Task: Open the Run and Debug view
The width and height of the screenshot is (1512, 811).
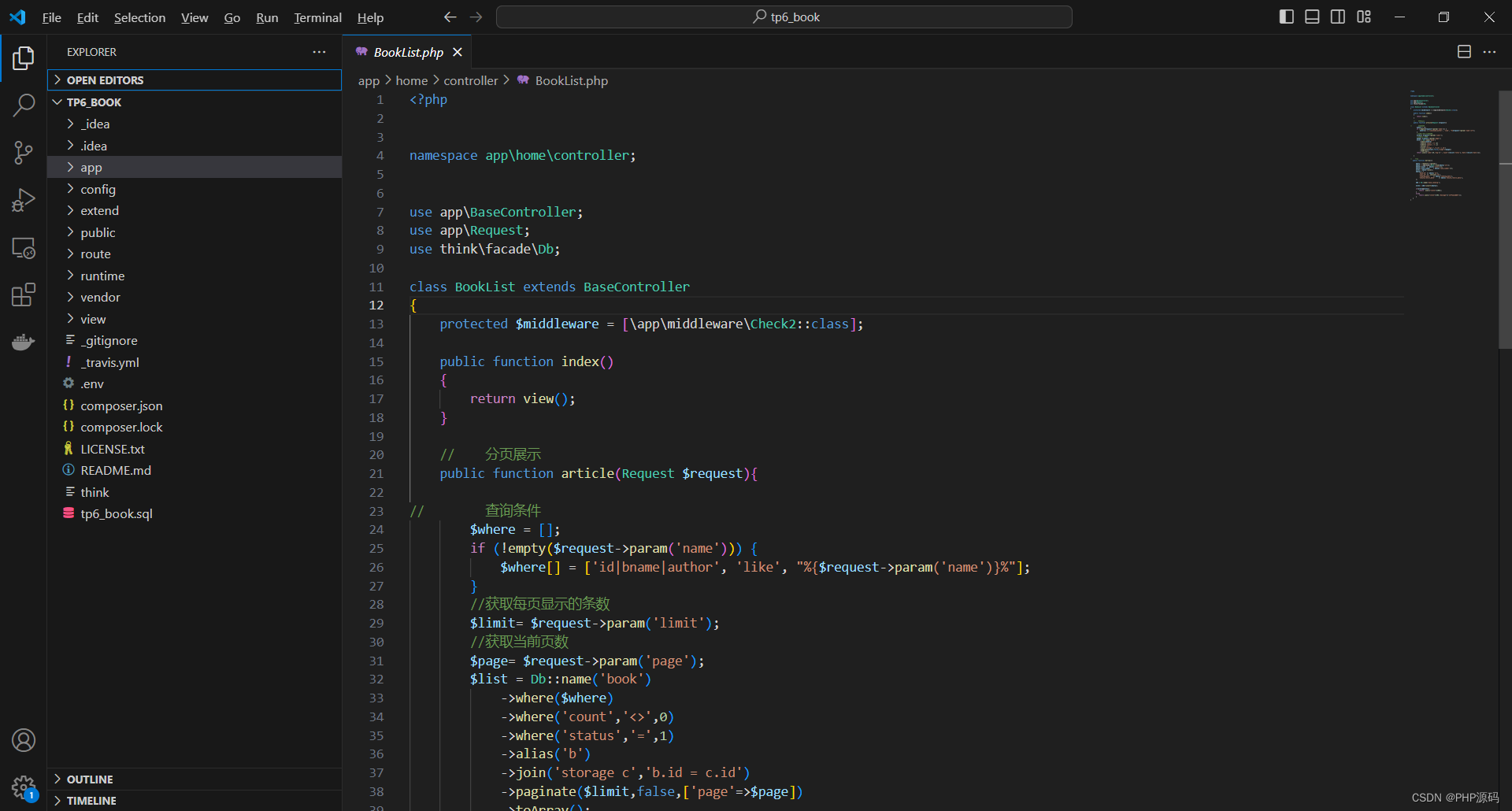Action: [24, 200]
